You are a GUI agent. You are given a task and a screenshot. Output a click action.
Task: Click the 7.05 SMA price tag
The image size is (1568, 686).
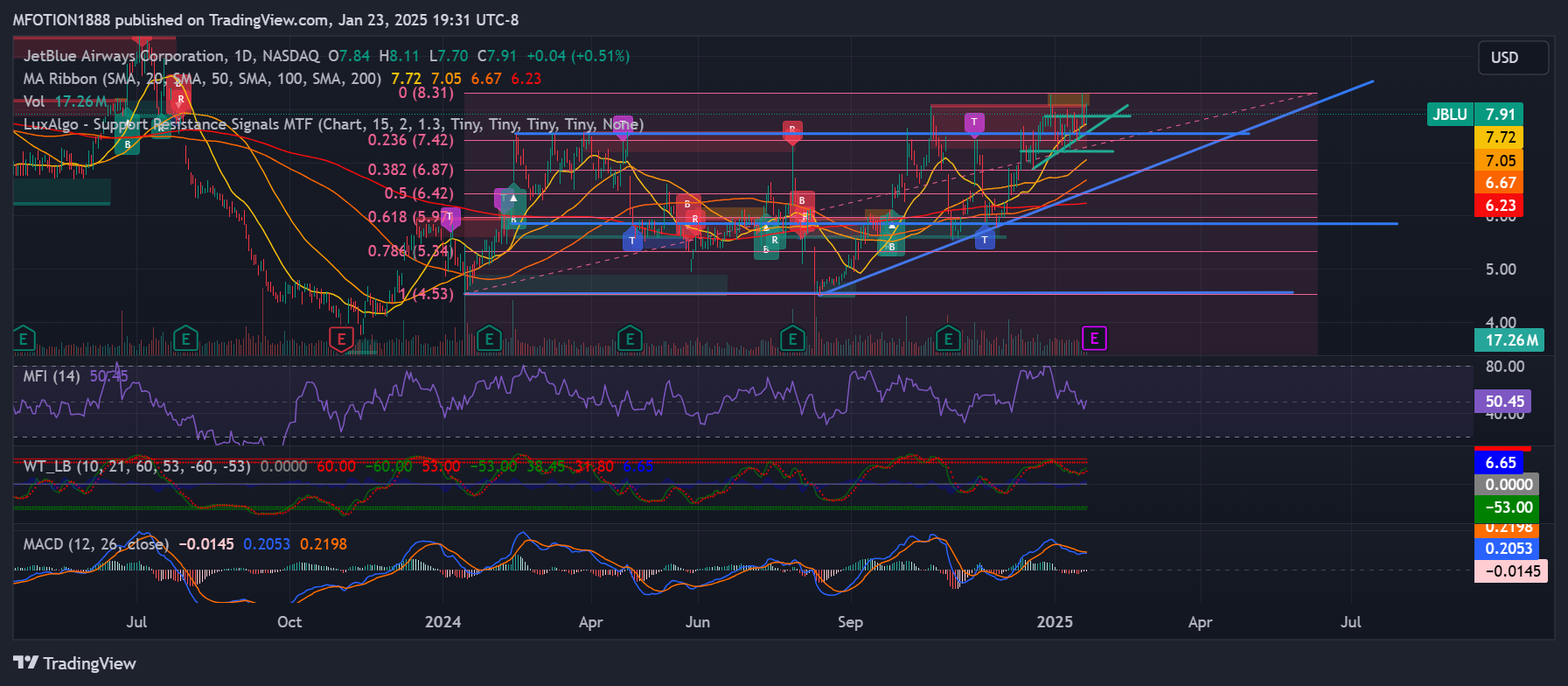(1500, 160)
